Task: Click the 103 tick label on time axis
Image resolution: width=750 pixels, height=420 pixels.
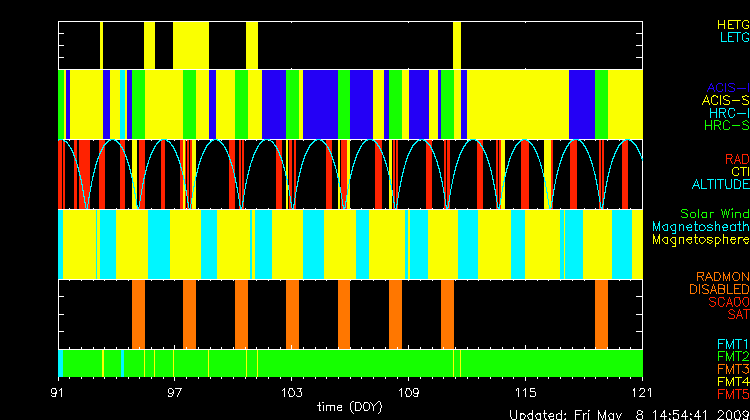Action: (292, 391)
